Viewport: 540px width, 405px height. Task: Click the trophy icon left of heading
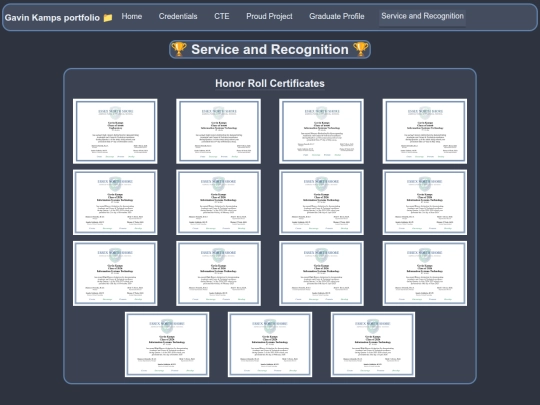tap(179, 49)
